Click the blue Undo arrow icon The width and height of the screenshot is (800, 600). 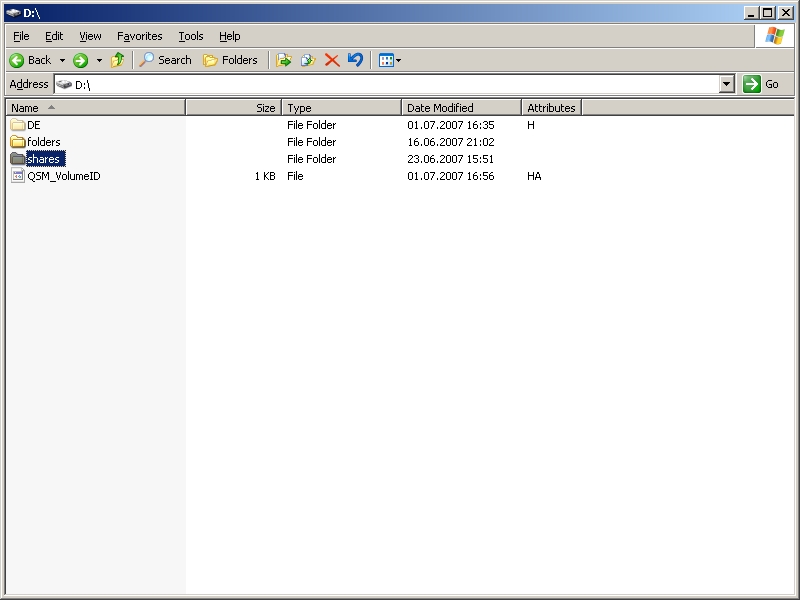pyautogui.click(x=355, y=60)
